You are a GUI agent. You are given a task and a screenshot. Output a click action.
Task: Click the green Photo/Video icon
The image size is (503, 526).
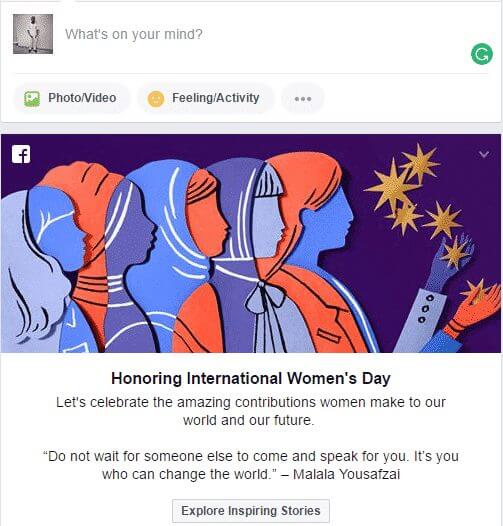coord(32,99)
